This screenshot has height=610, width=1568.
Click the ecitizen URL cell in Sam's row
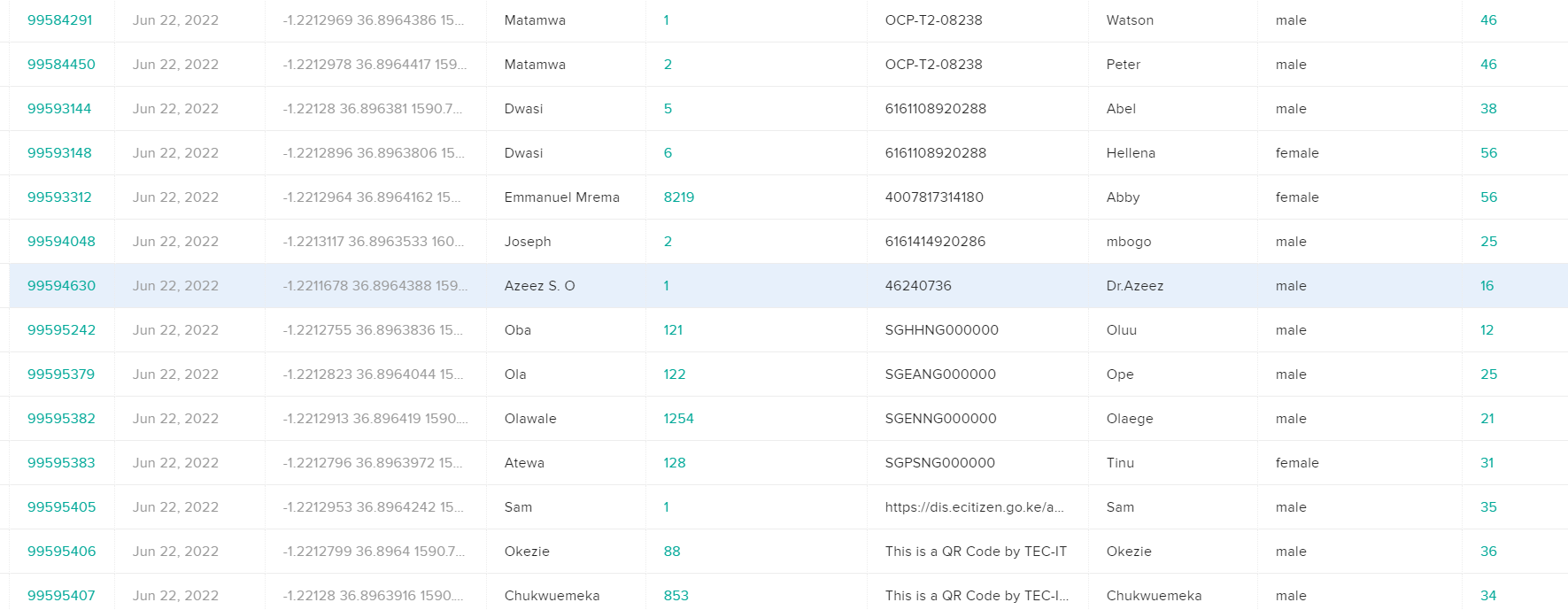coord(974,507)
